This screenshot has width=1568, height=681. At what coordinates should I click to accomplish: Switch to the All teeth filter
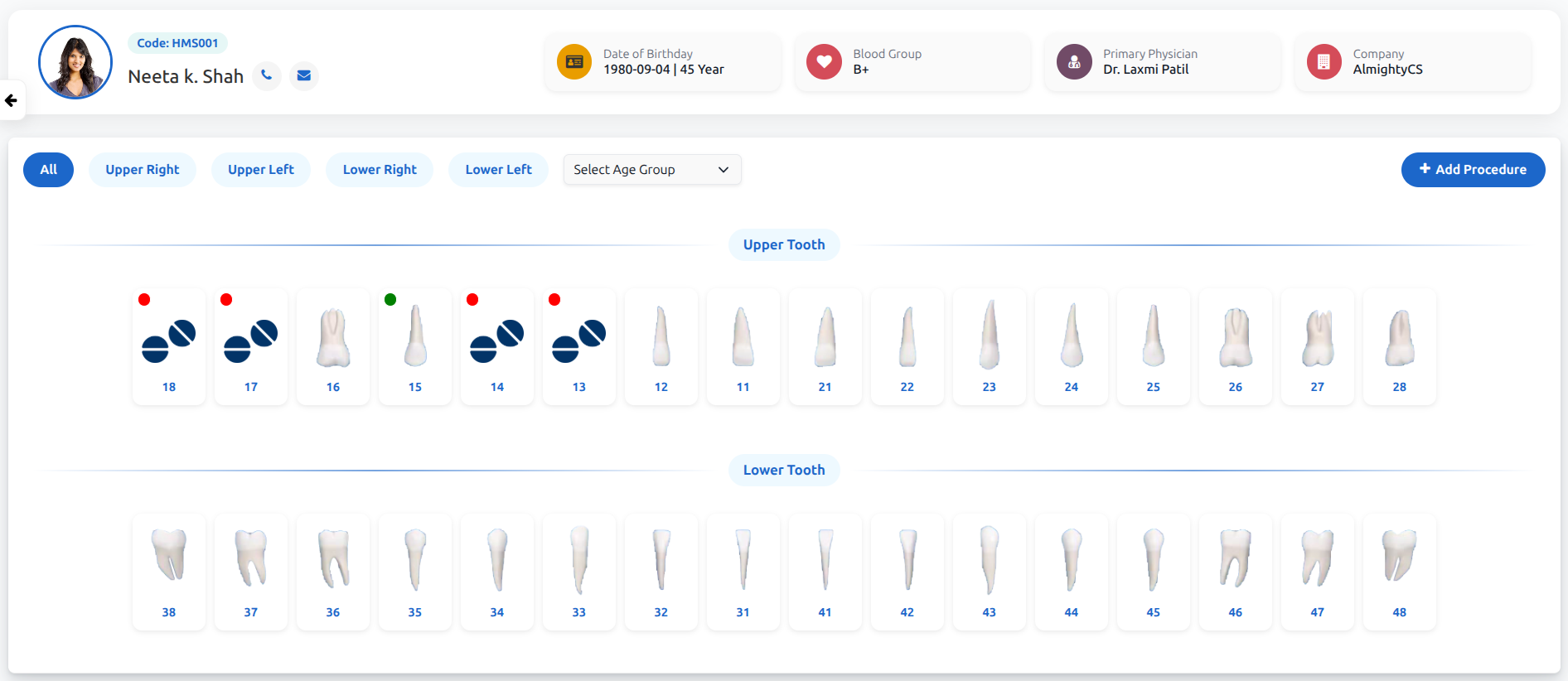click(x=49, y=170)
